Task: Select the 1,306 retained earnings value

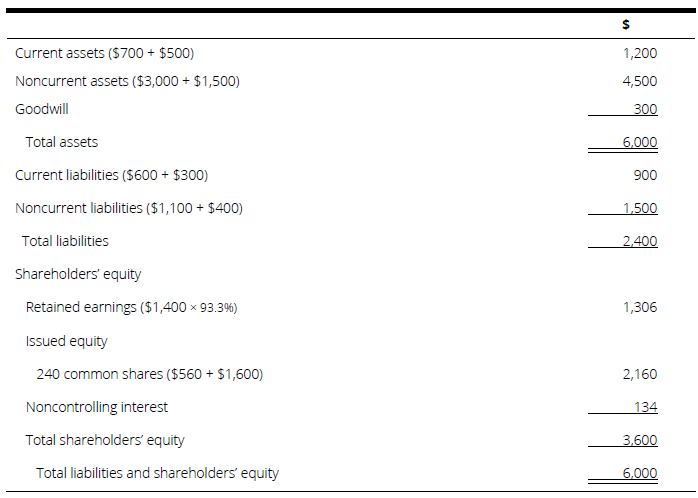Action: 640,307
